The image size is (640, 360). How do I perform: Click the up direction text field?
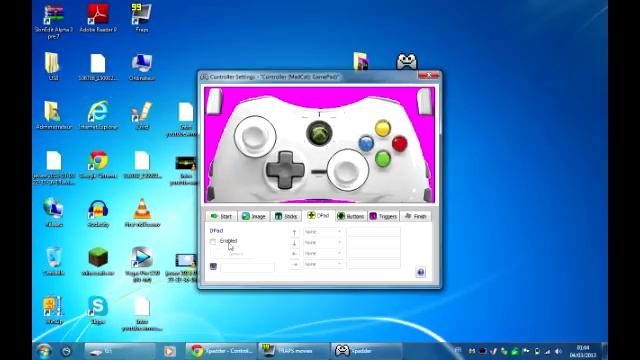[x=373, y=232]
